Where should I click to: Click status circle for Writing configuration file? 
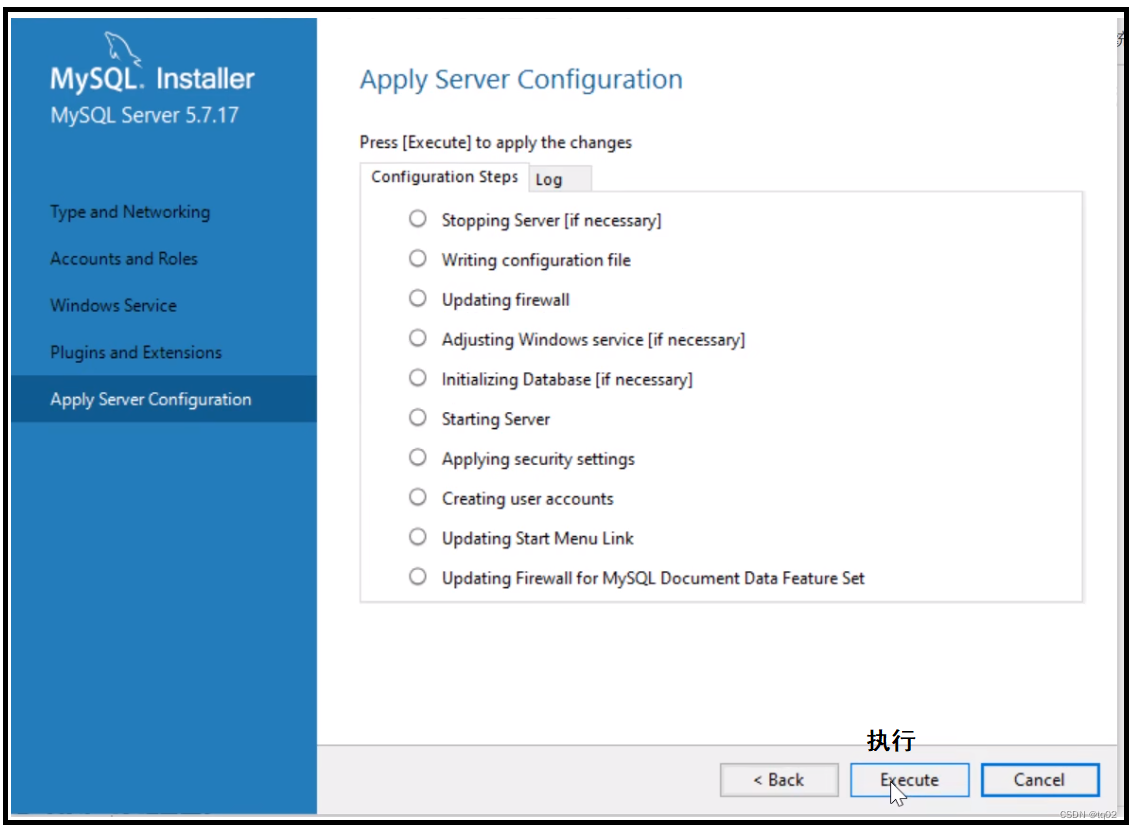pyautogui.click(x=417, y=259)
